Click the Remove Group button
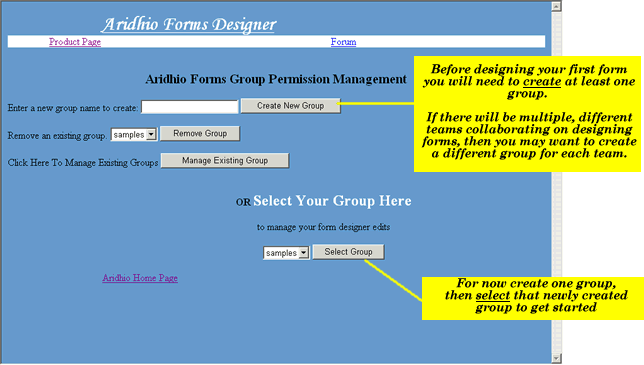 click(200, 133)
